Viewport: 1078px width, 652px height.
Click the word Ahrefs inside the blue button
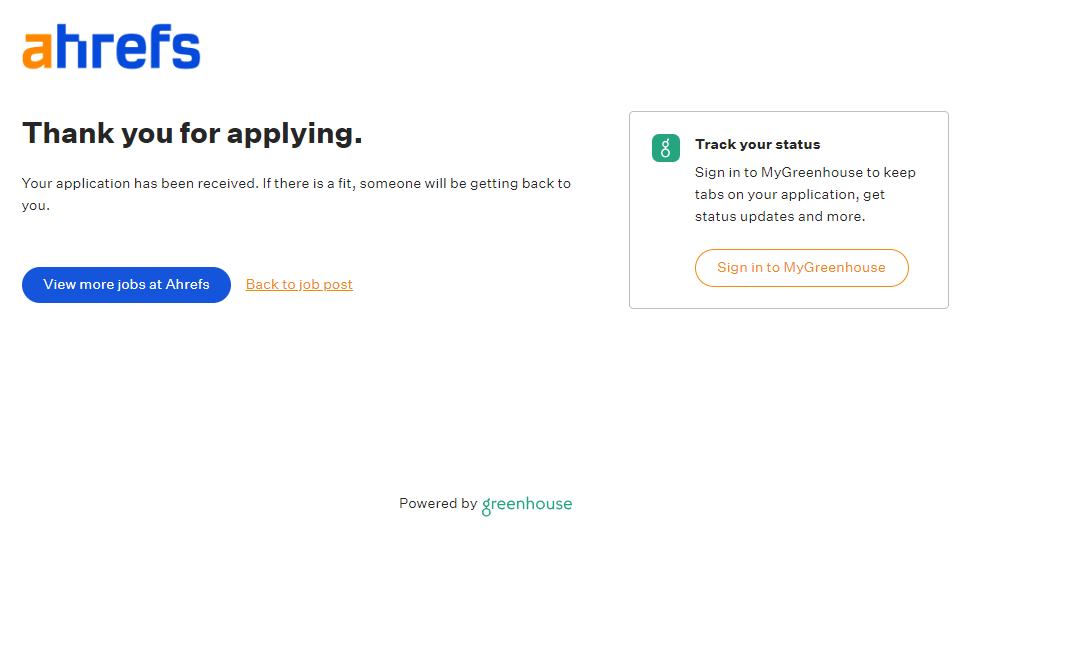pyautogui.click(x=187, y=284)
